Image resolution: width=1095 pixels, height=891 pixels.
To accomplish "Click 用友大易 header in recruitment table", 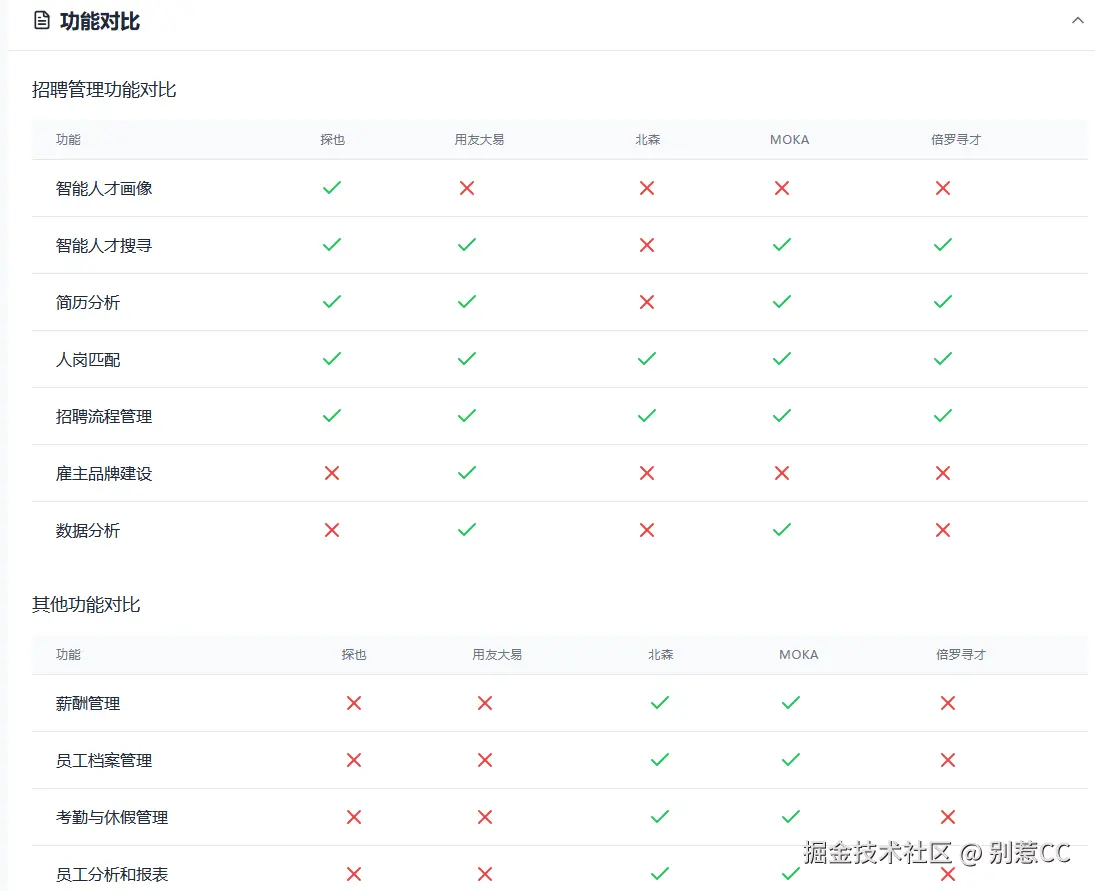I will point(479,140).
